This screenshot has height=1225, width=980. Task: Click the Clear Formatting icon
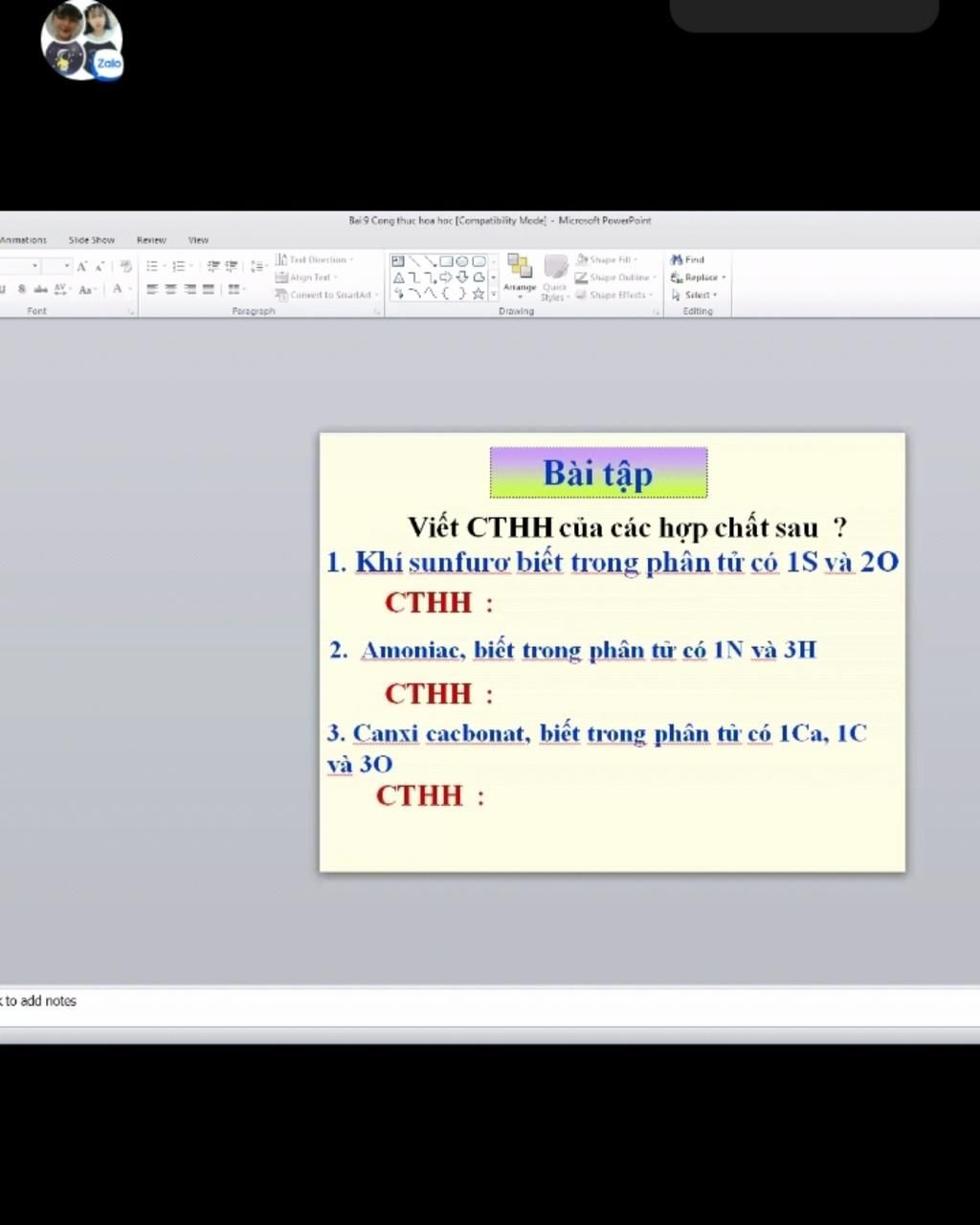coord(125,266)
